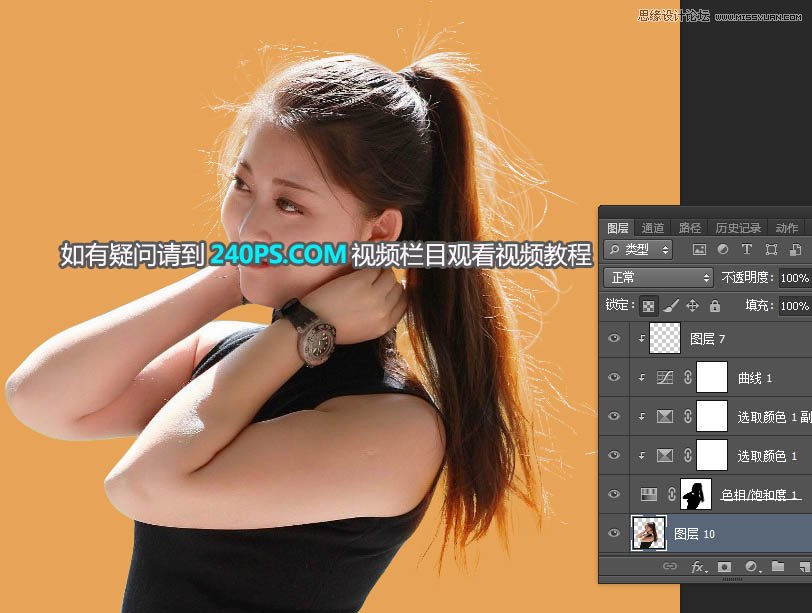Toggle the type layer filter (T) icon
Screen dimensions: 812x613
[746, 250]
